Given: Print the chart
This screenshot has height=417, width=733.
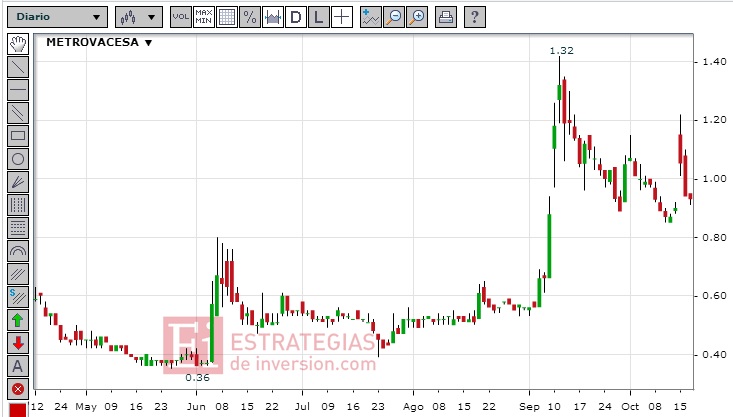Looking at the screenshot, I should point(446,17).
